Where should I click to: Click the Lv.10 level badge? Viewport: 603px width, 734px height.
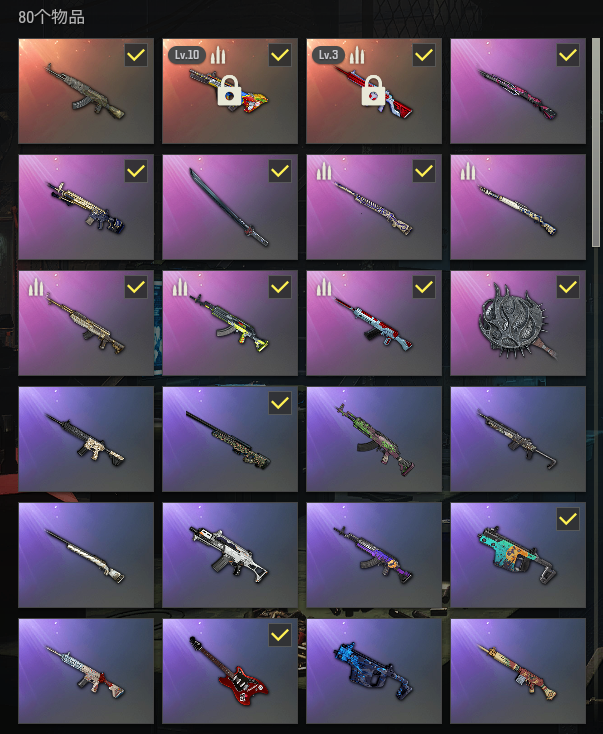(x=187, y=55)
